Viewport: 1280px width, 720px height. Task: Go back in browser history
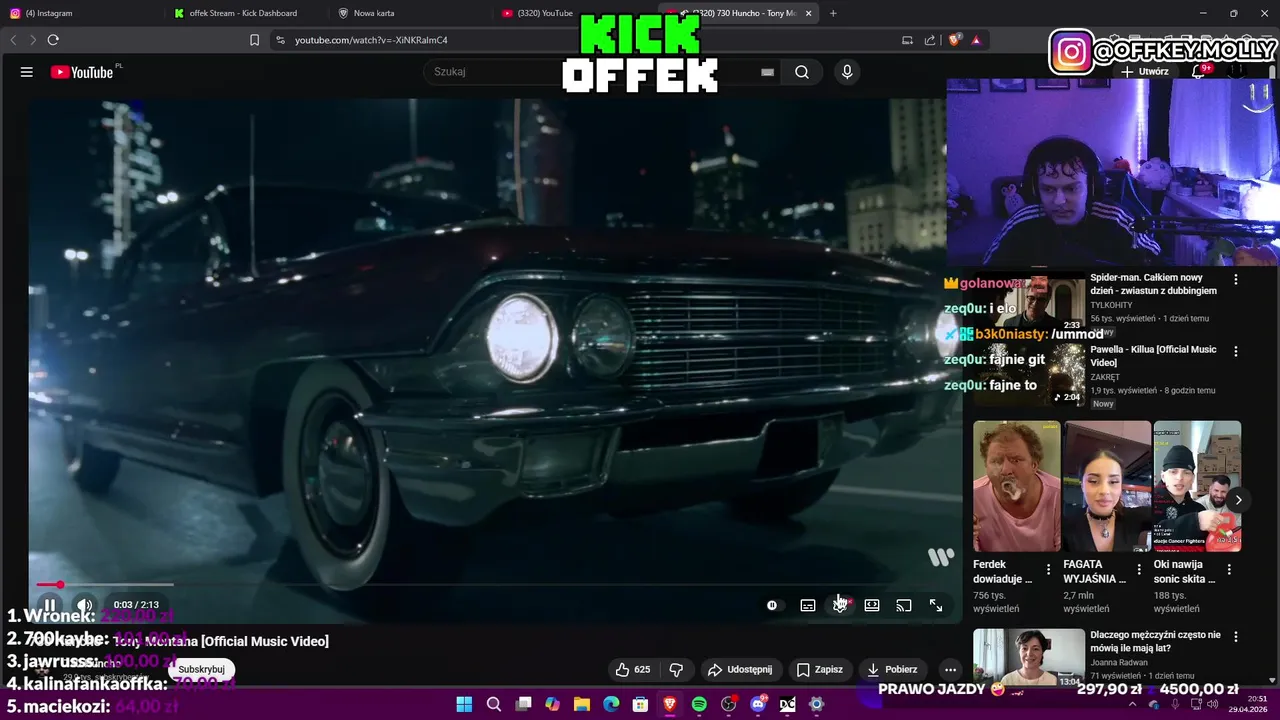point(13,40)
